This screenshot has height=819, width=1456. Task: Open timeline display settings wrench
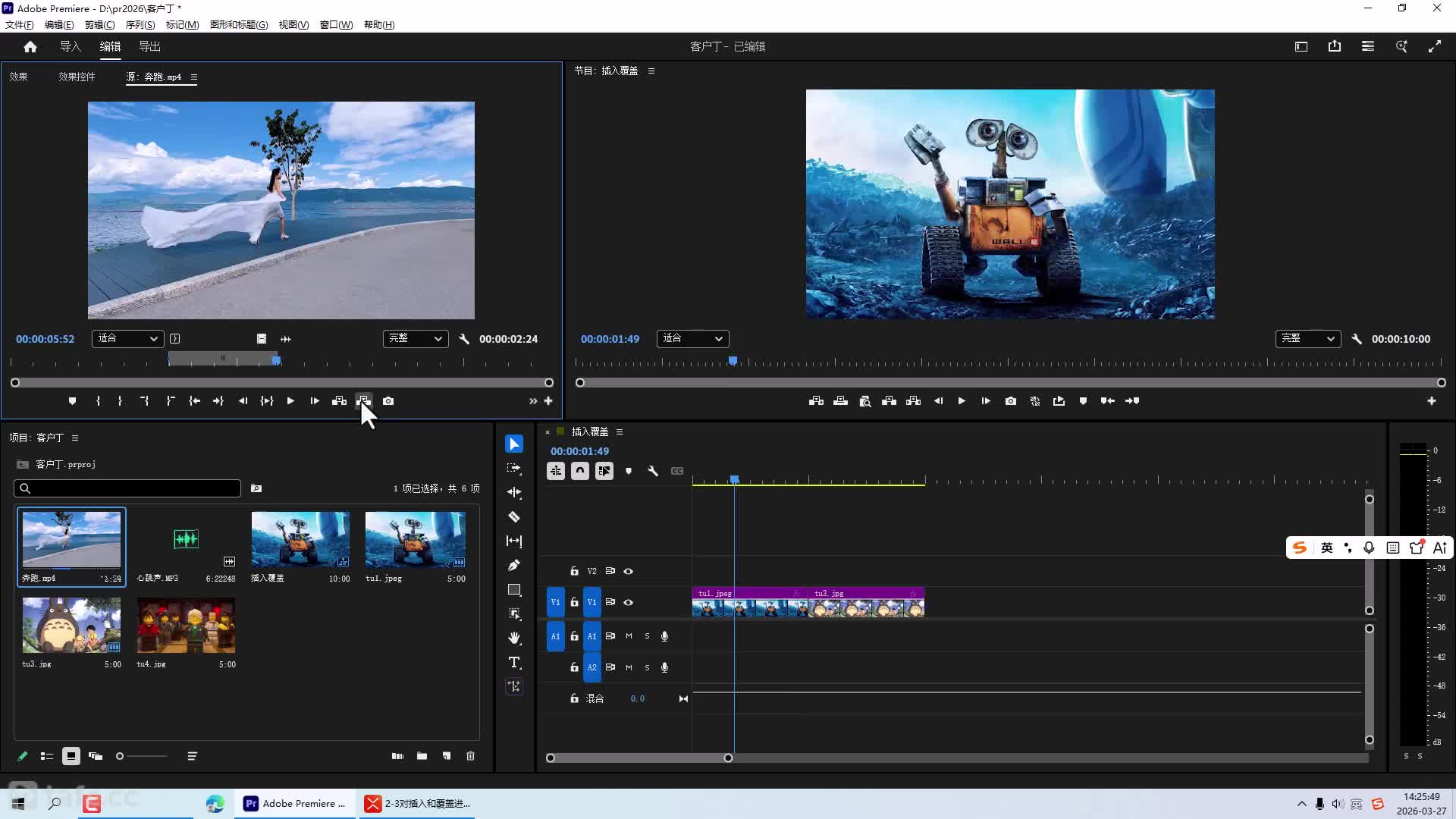(x=653, y=471)
